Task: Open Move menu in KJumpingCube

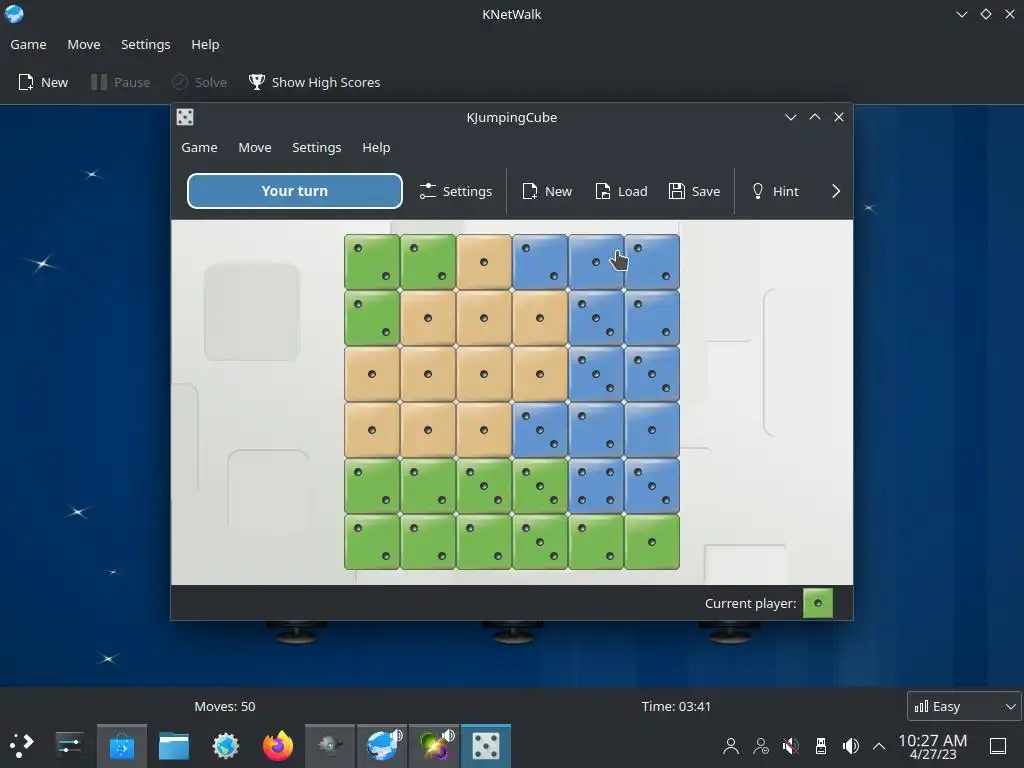Action: coord(255,148)
